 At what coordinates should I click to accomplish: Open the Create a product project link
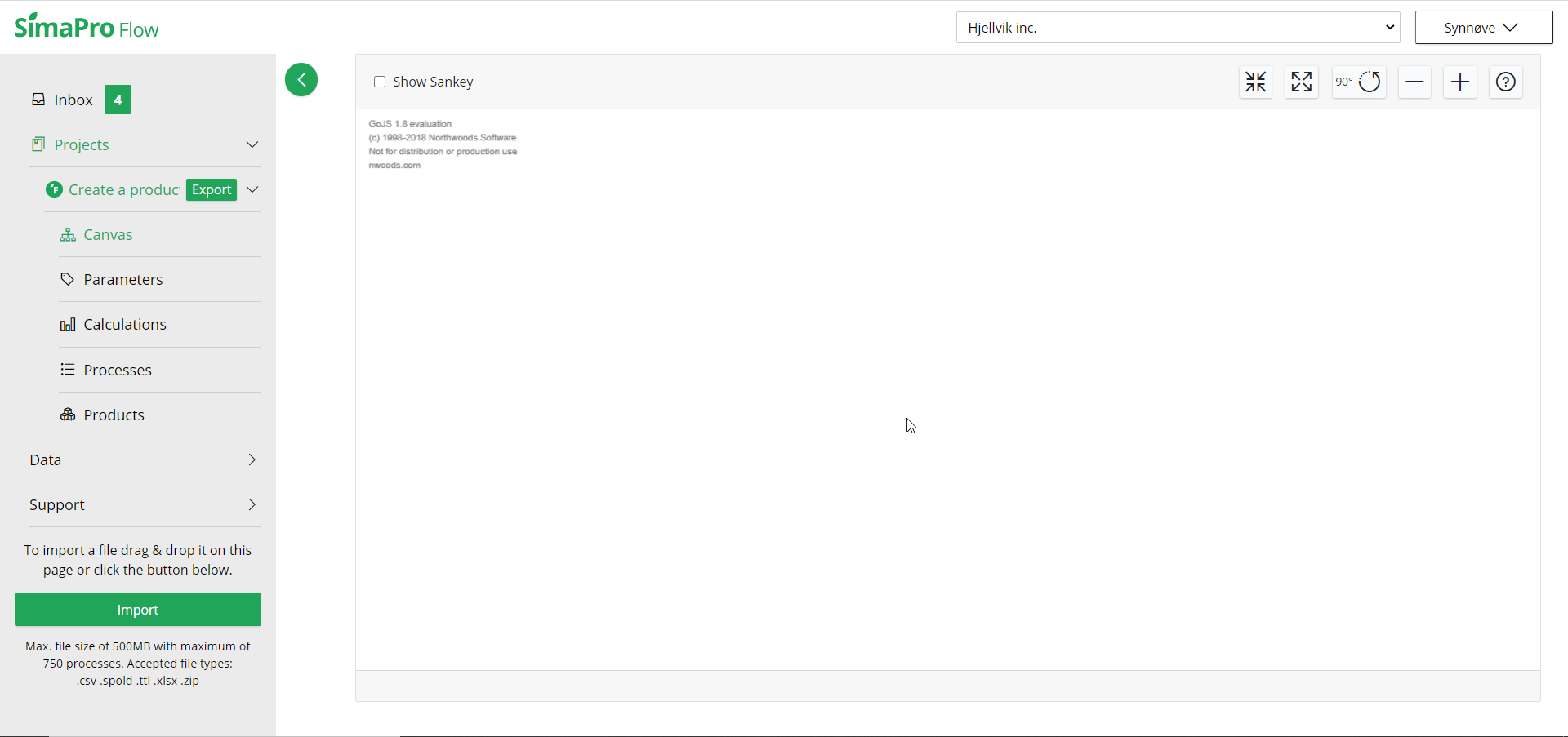point(123,189)
